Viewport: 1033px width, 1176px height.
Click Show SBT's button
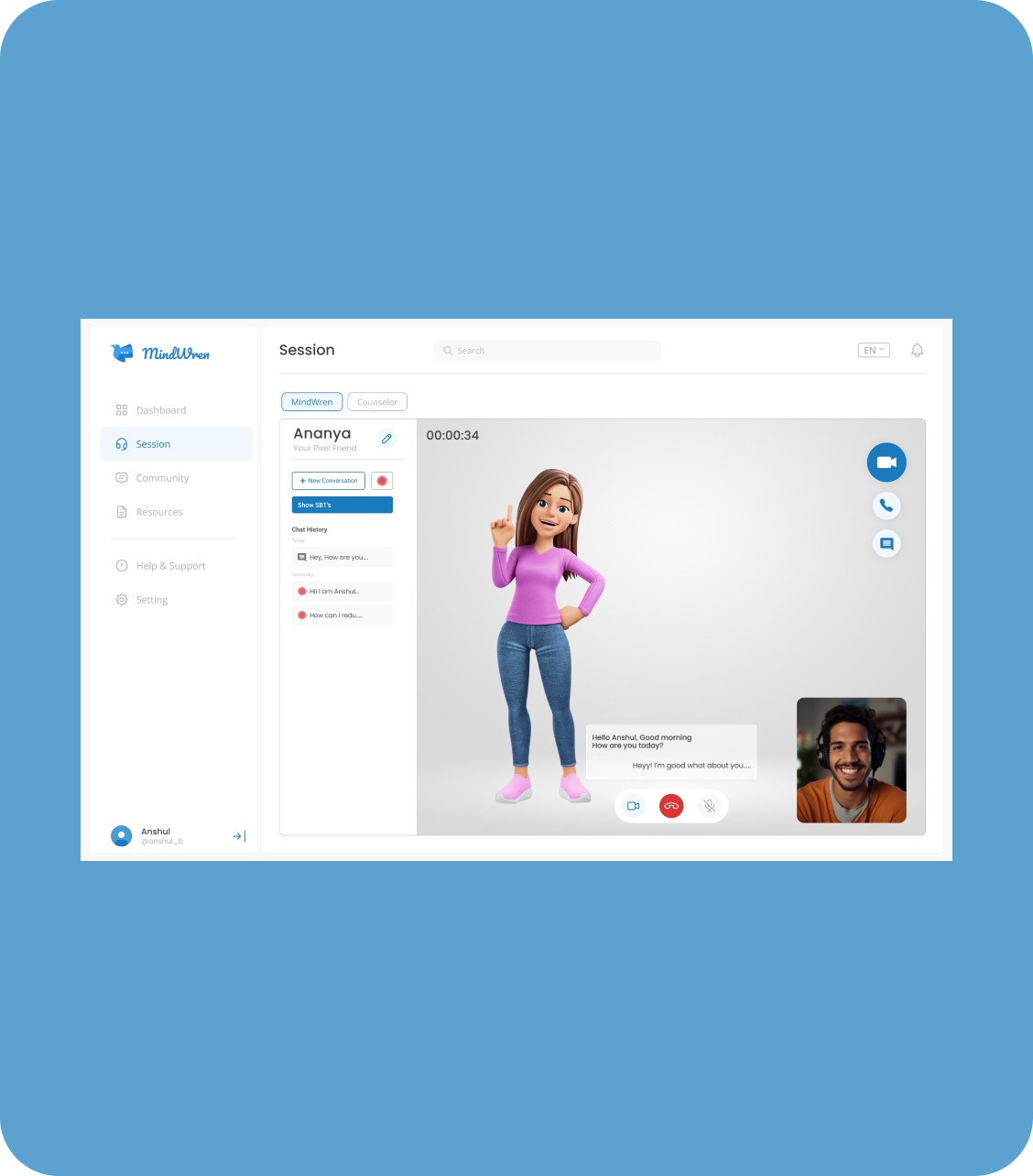343,505
